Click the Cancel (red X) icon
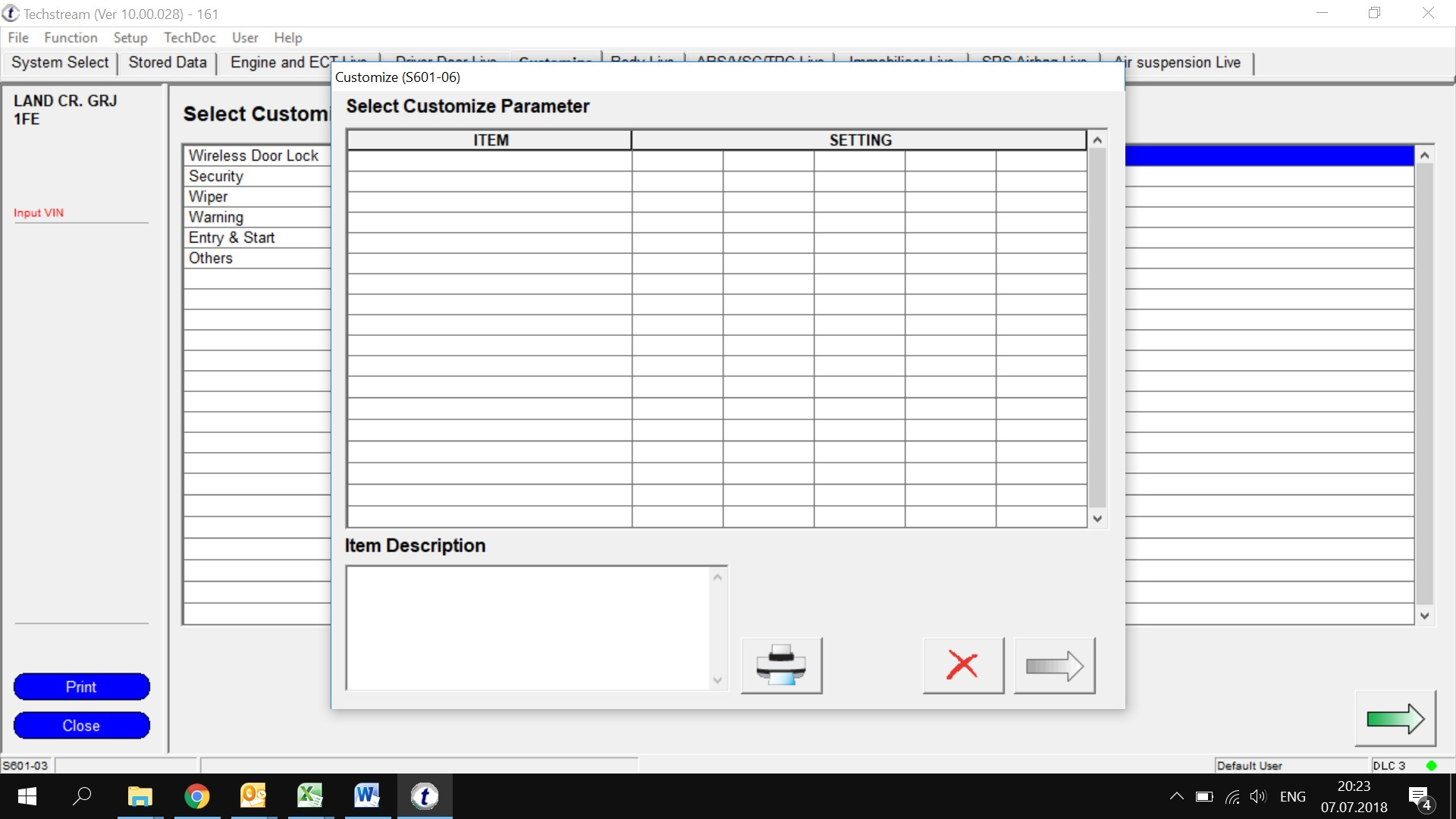 (x=960, y=665)
